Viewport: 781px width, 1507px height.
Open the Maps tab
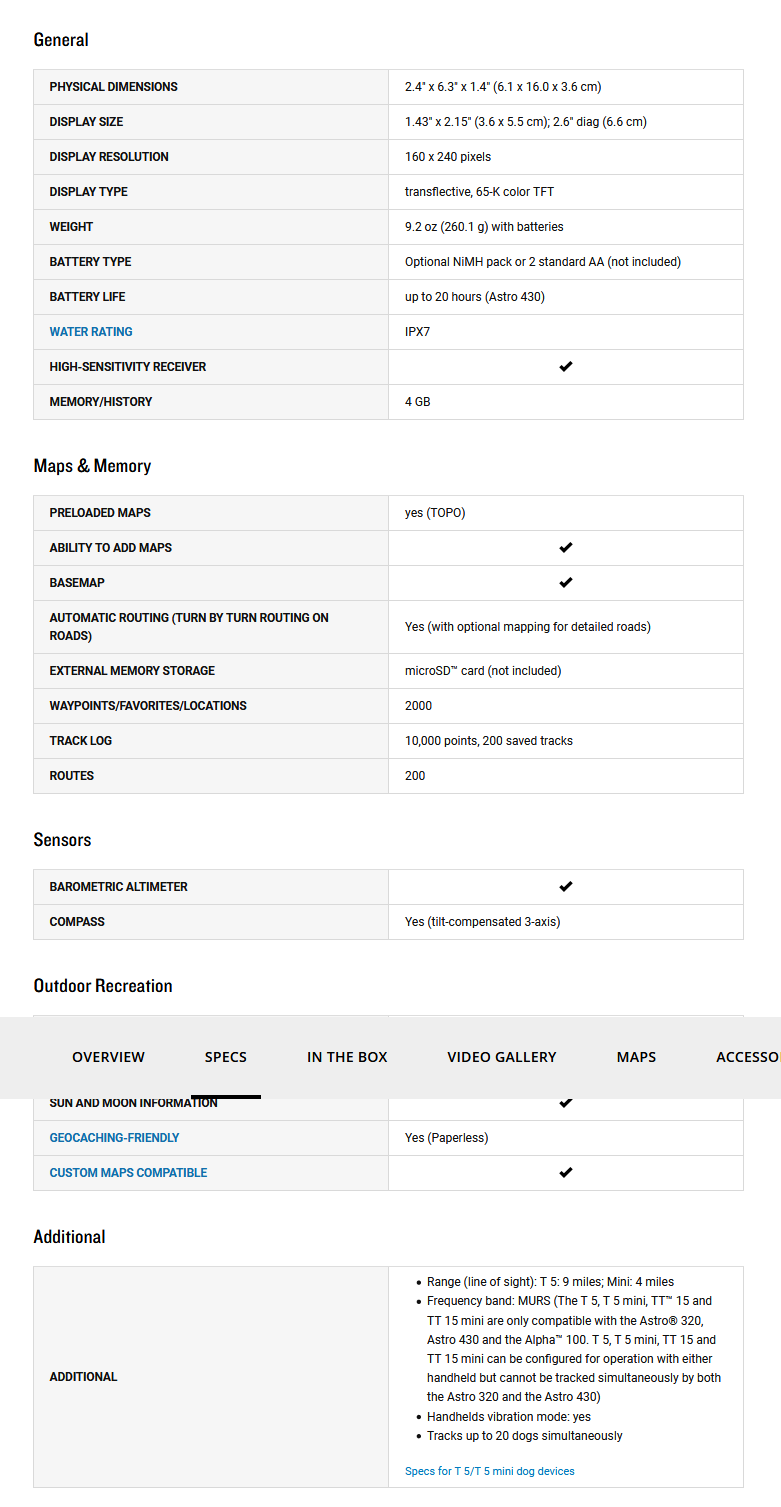tap(636, 1057)
